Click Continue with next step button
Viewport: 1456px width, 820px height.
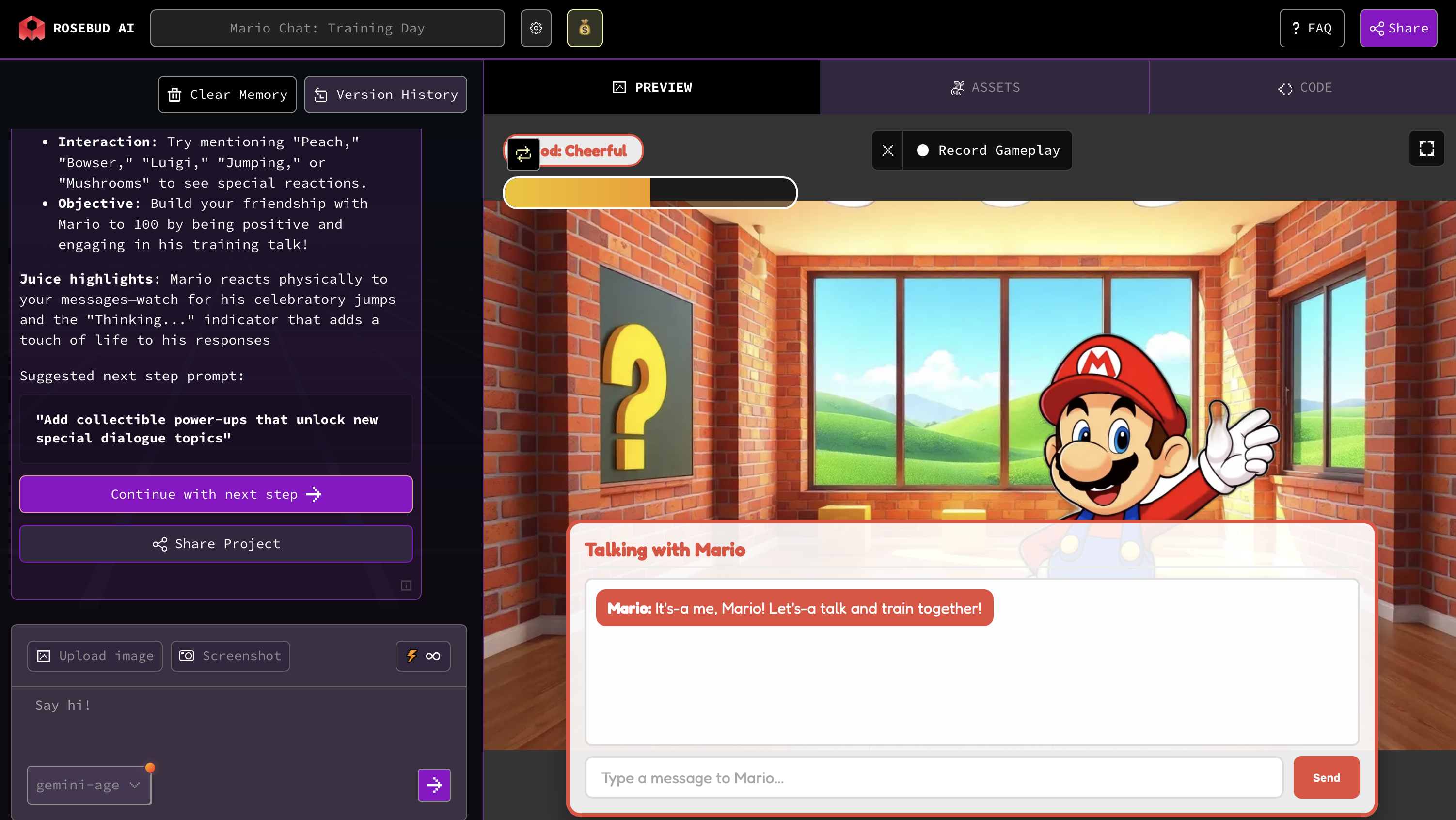(216, 494)
